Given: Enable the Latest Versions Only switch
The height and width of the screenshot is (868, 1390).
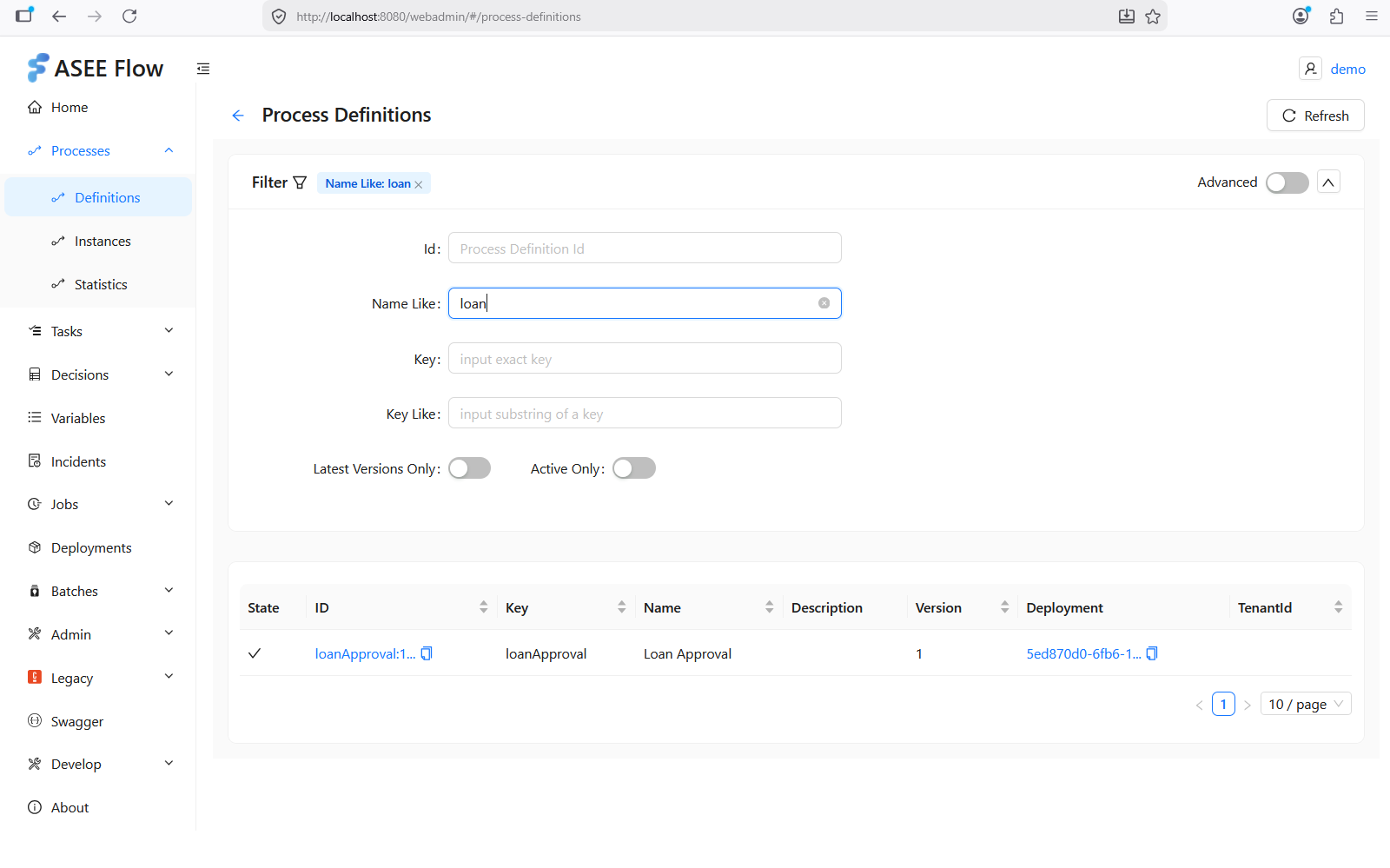Looking at the screenshot, I should tap(469, 468).
